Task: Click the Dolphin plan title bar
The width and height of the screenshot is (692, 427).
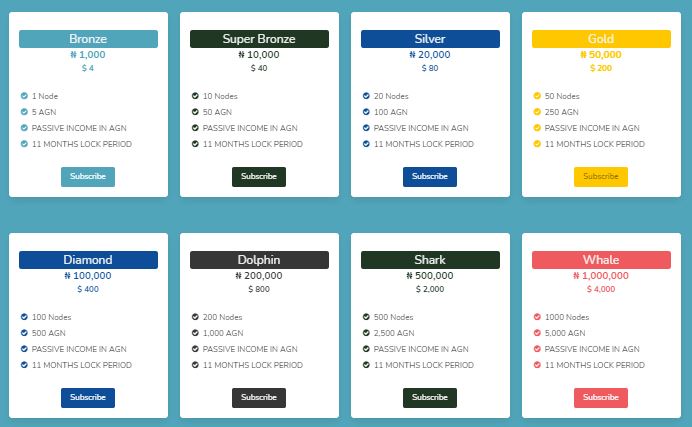Action: click(259, 260)
